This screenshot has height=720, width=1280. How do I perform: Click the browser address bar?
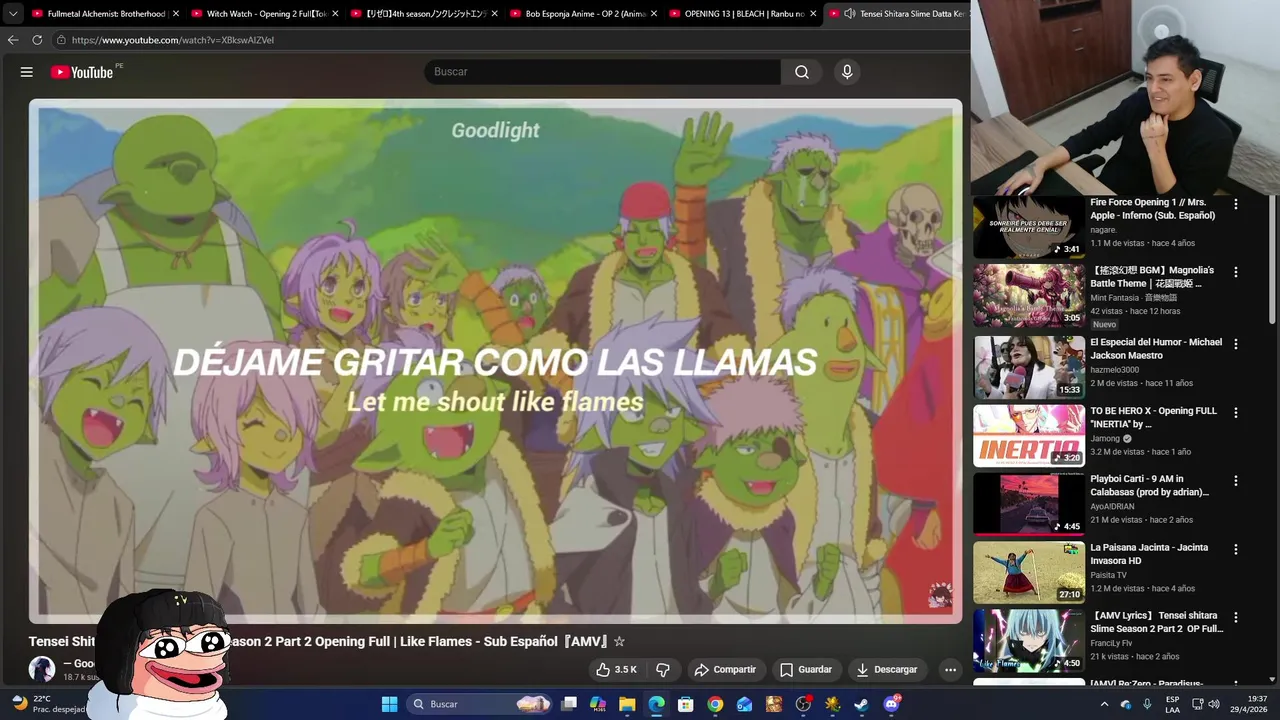click(510, 40)
